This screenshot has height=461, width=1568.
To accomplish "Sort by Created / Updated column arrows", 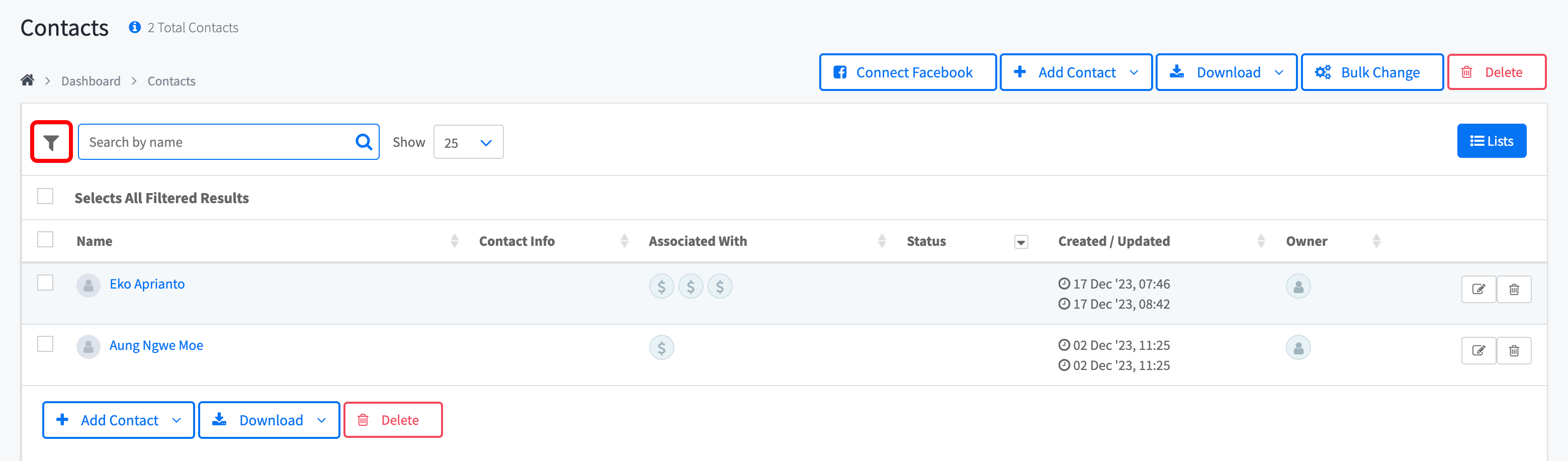I will (1261, 241).
